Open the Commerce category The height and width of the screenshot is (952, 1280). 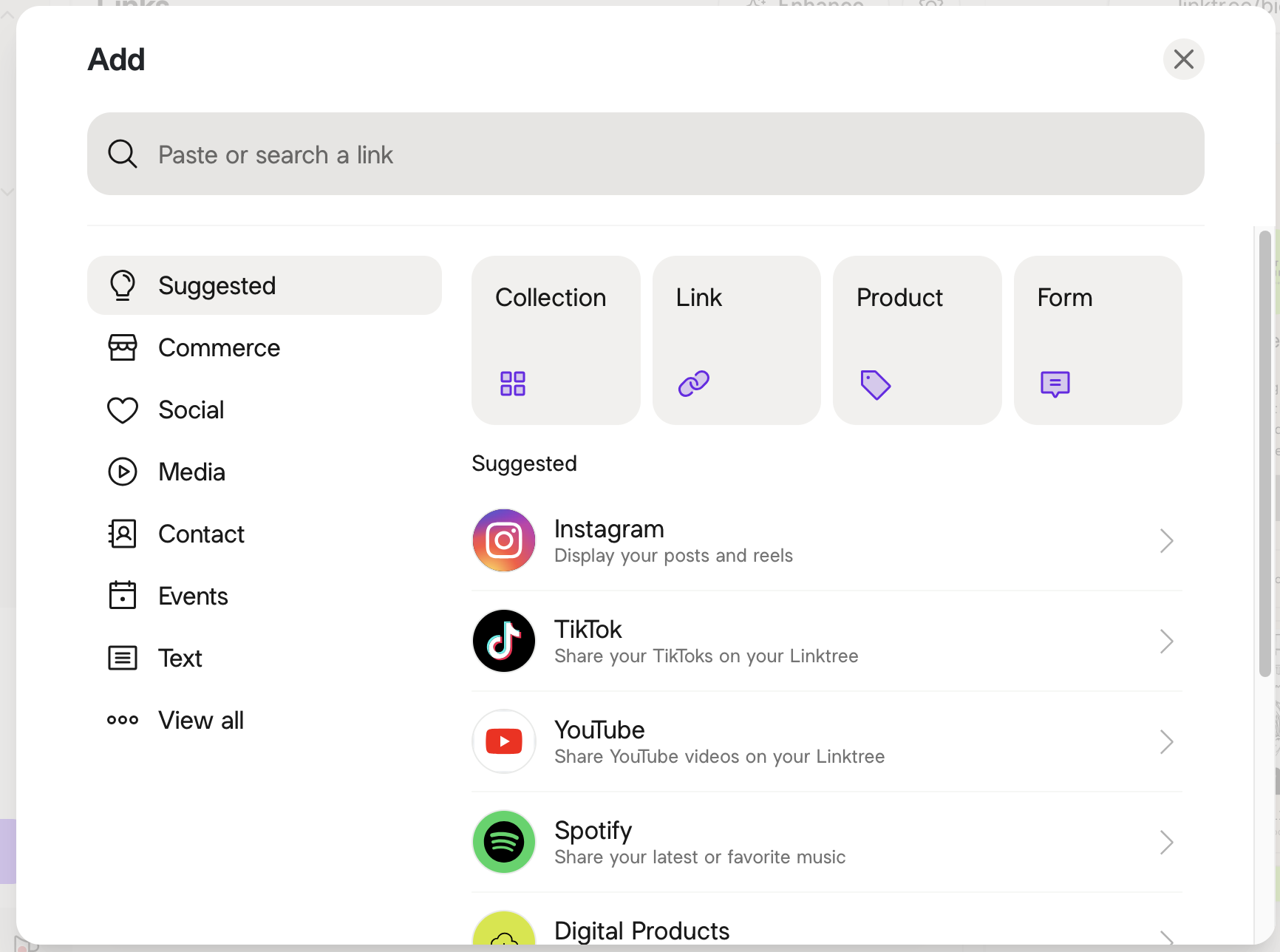[x=219, y=348]
